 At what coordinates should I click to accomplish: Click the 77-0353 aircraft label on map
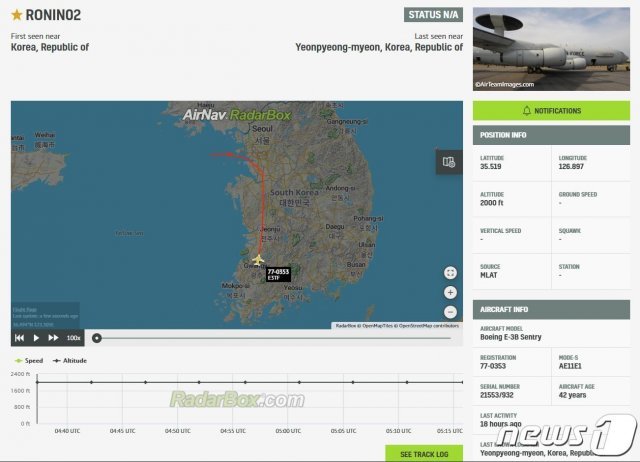click(277, 274)
